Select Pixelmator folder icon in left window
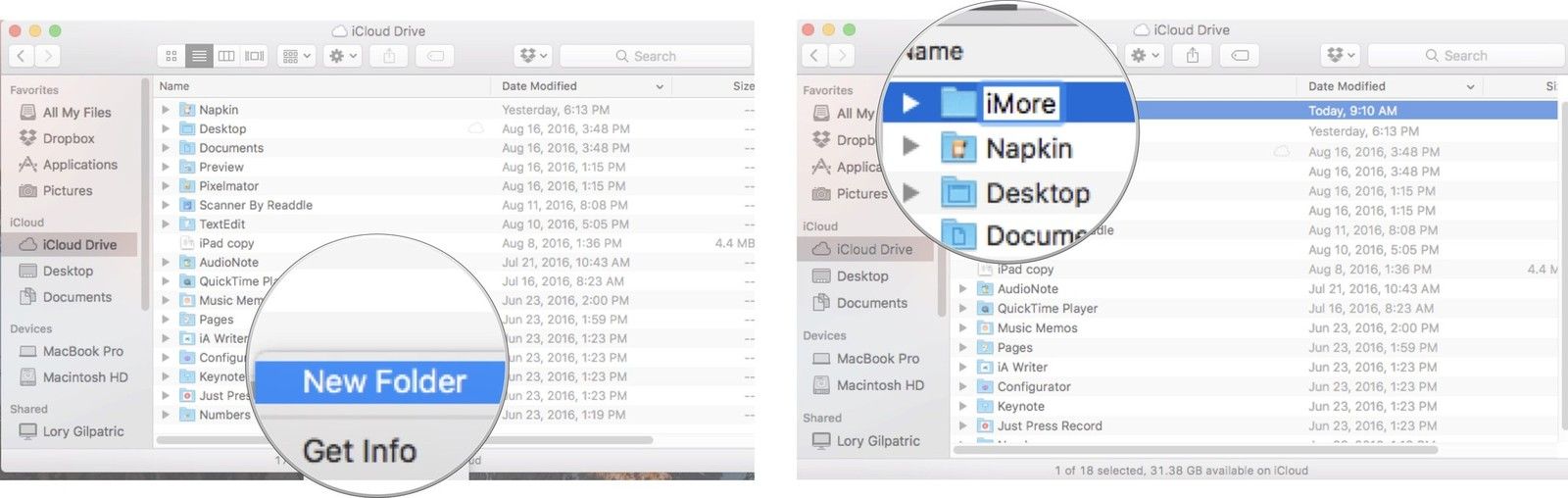The height and width of the screenshot is (498, 1568). point(187,186)
